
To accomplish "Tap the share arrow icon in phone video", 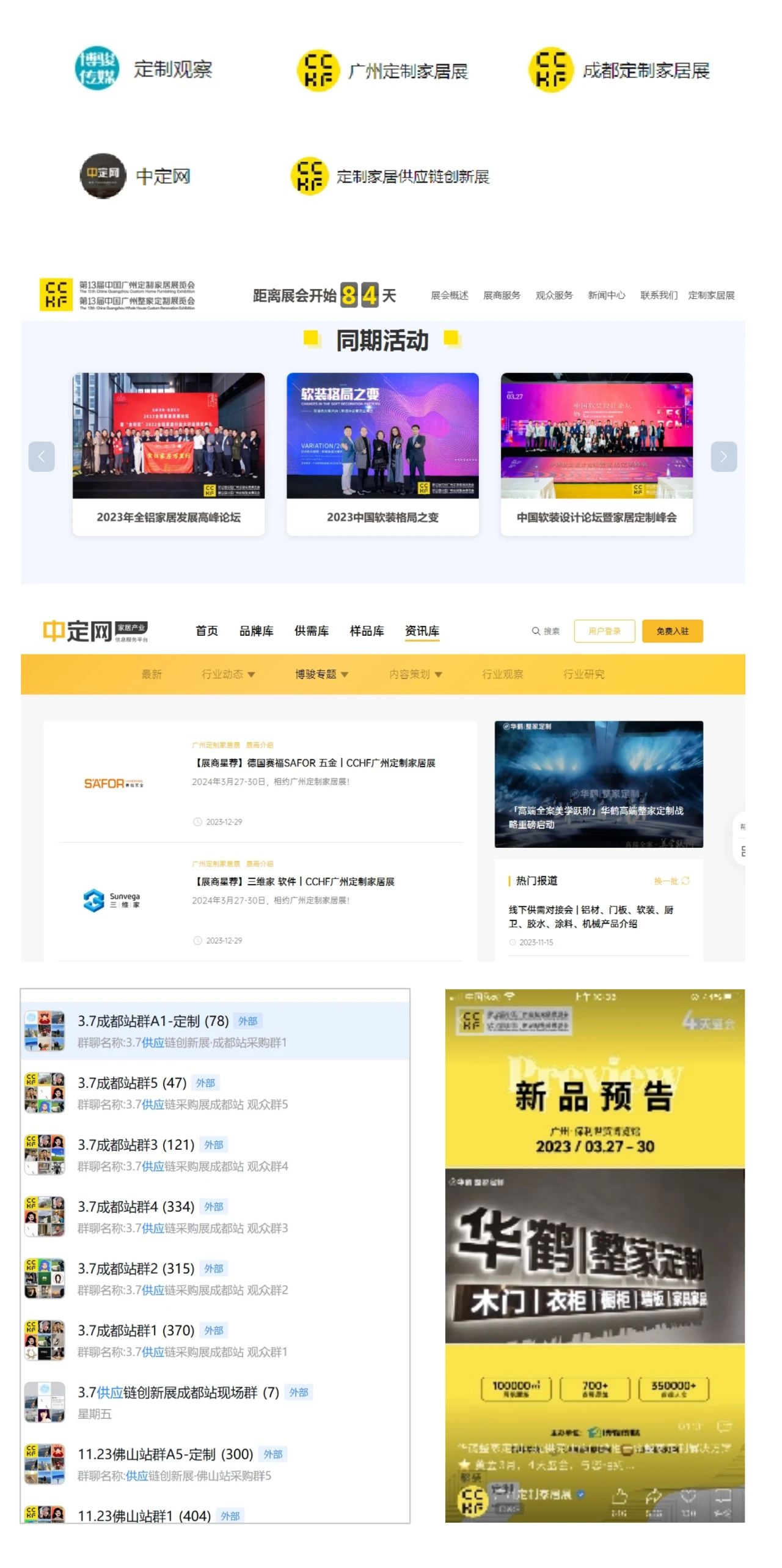I will click(x=654, y=1496).
